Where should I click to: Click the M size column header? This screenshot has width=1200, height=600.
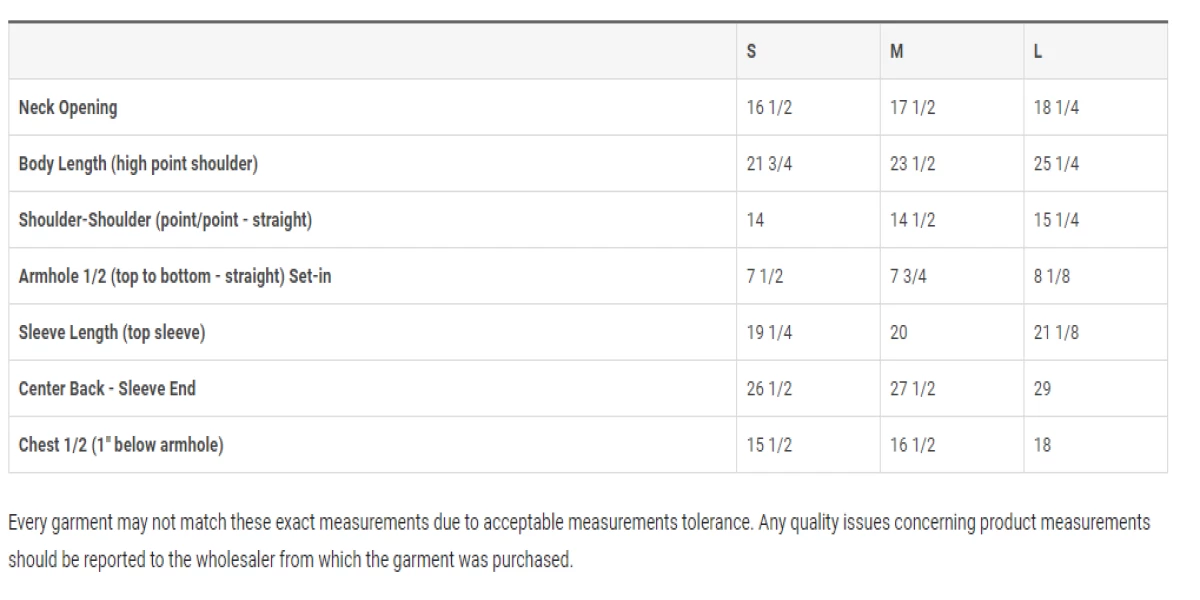coord(897,52)
